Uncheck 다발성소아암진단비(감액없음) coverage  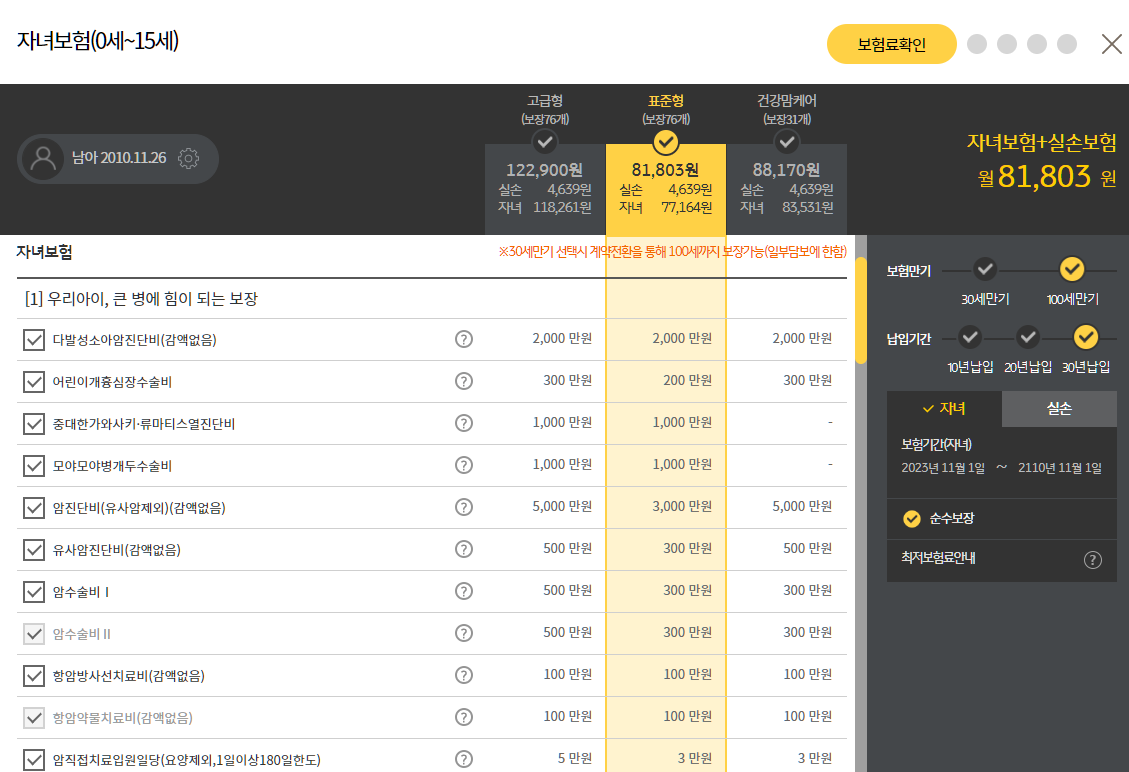(x=34, y=340)
